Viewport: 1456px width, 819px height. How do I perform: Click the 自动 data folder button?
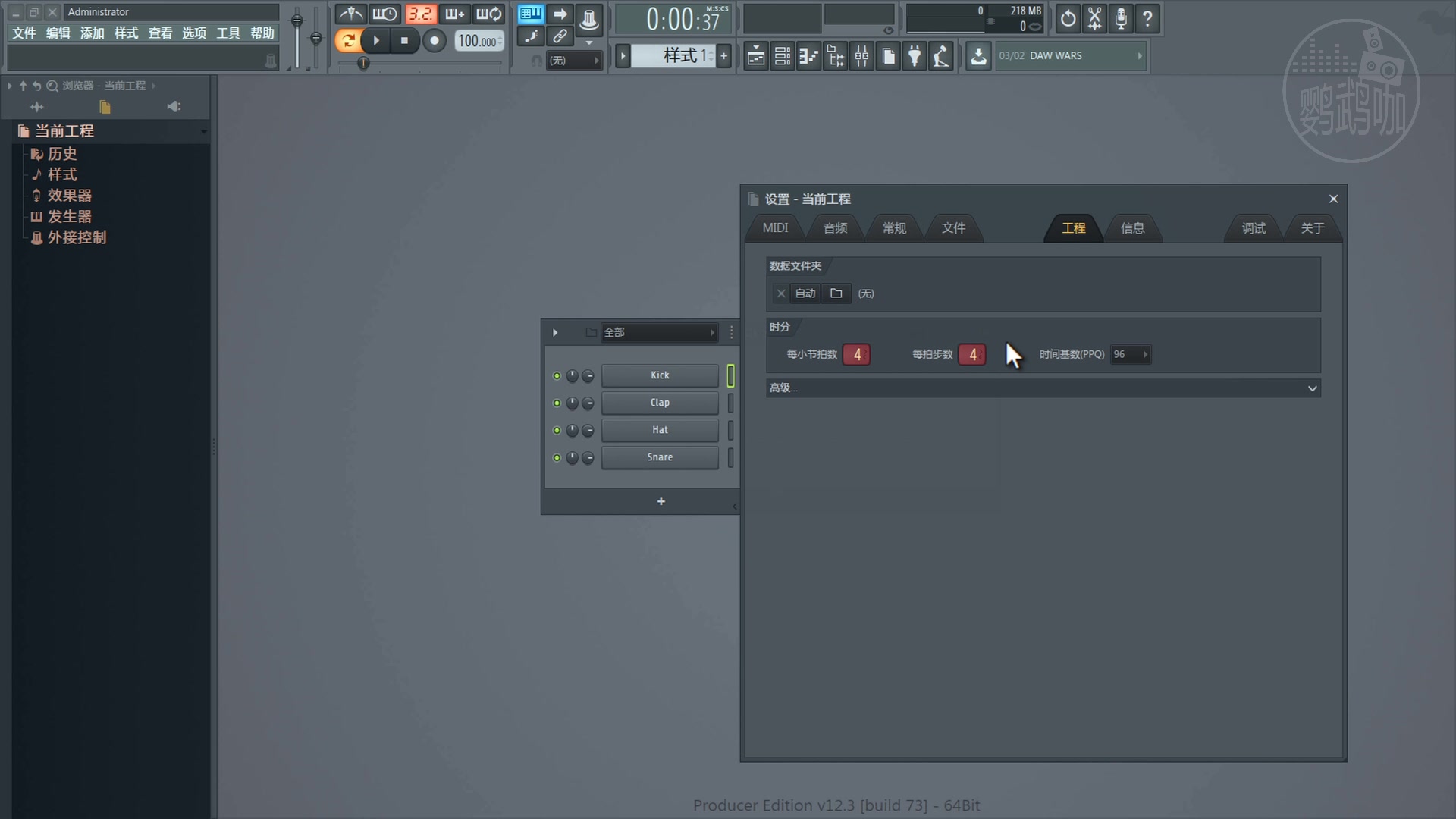point(805,293)
